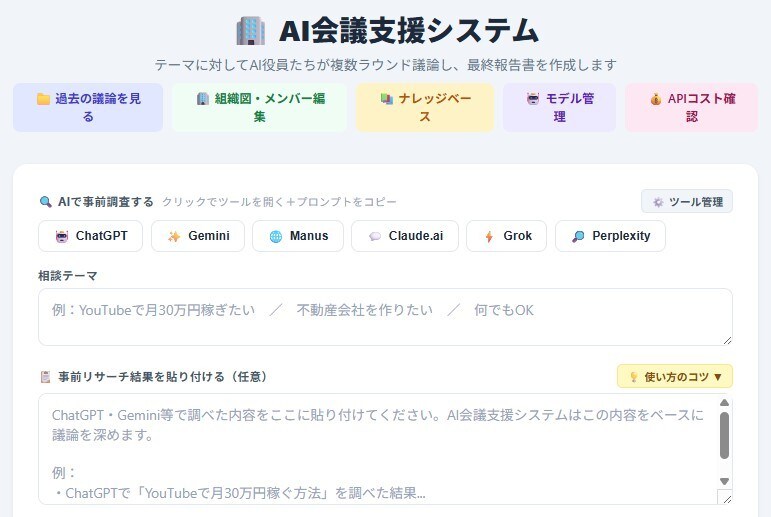Click clipboard icon beside 事前リサーチ結果を貼り付ける
The height and width of the screenshot is (517, 771).
45,377
